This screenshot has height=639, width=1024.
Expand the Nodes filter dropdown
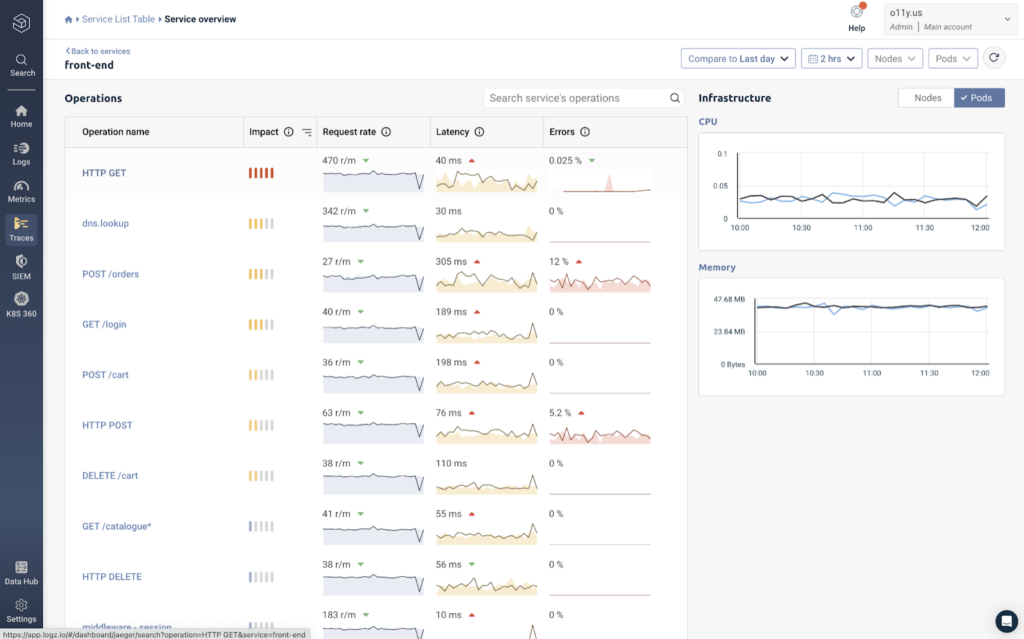[895, 59]
